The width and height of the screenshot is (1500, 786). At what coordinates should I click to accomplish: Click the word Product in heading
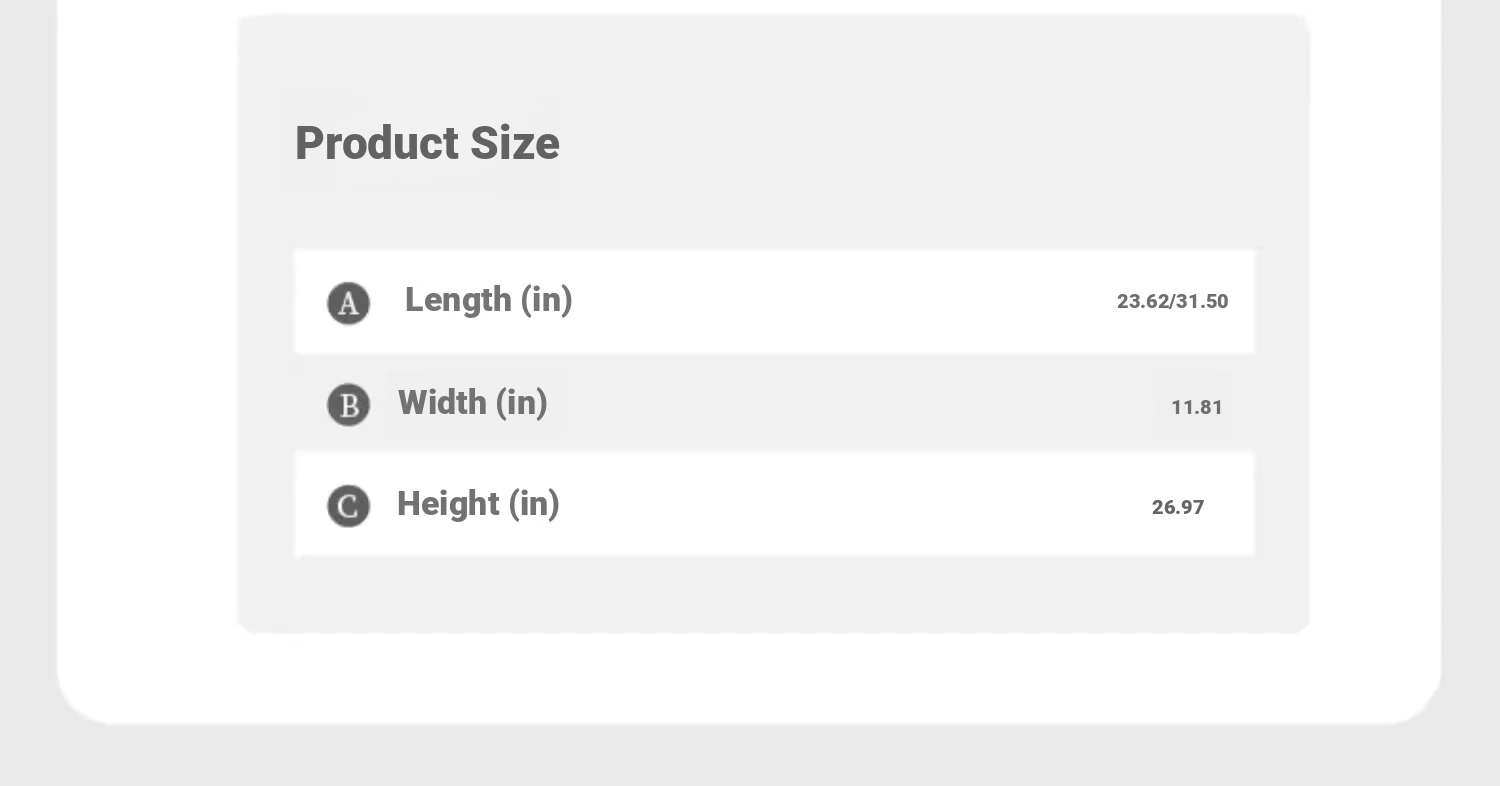click(x=377, y=143)
